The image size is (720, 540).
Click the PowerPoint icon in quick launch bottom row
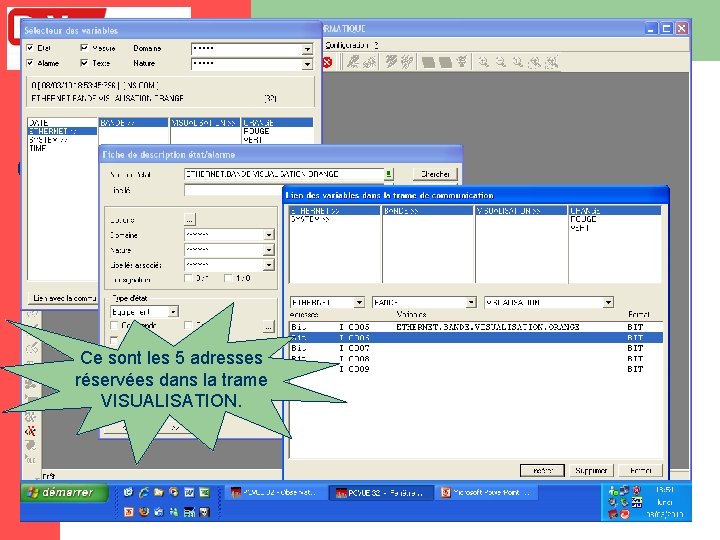tap(129, 512)
